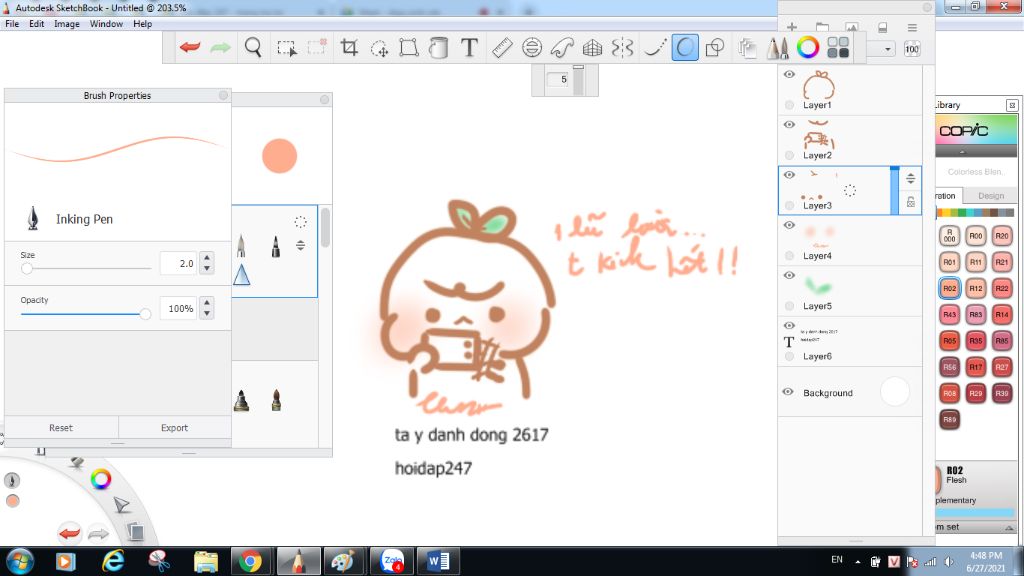
Task: Open Microsoft Word from the taskbar
Action: click(438, 561)
